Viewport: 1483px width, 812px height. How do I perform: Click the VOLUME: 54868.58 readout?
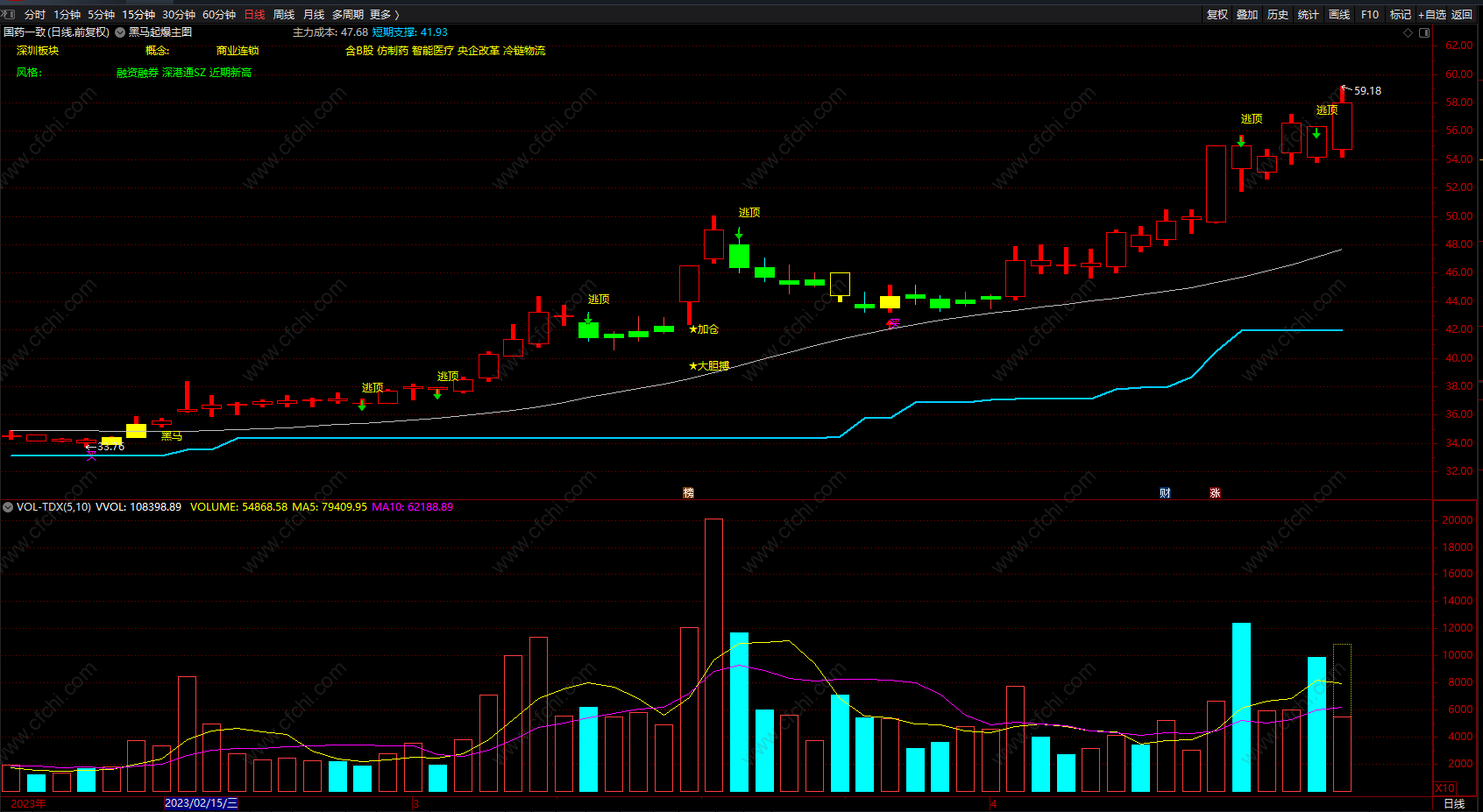coord(238,507)
